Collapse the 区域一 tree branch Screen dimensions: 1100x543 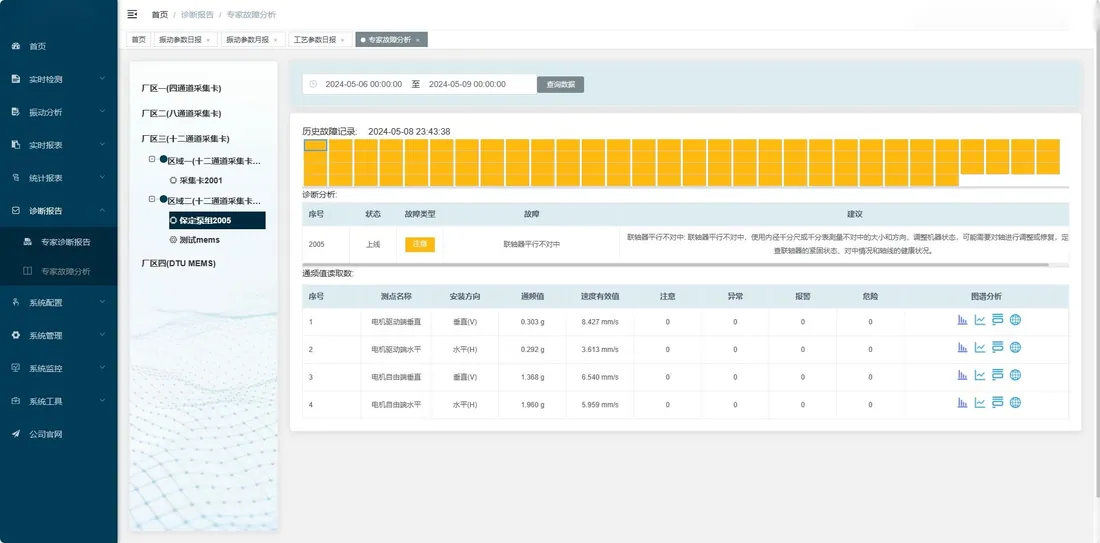pos(152,159)
